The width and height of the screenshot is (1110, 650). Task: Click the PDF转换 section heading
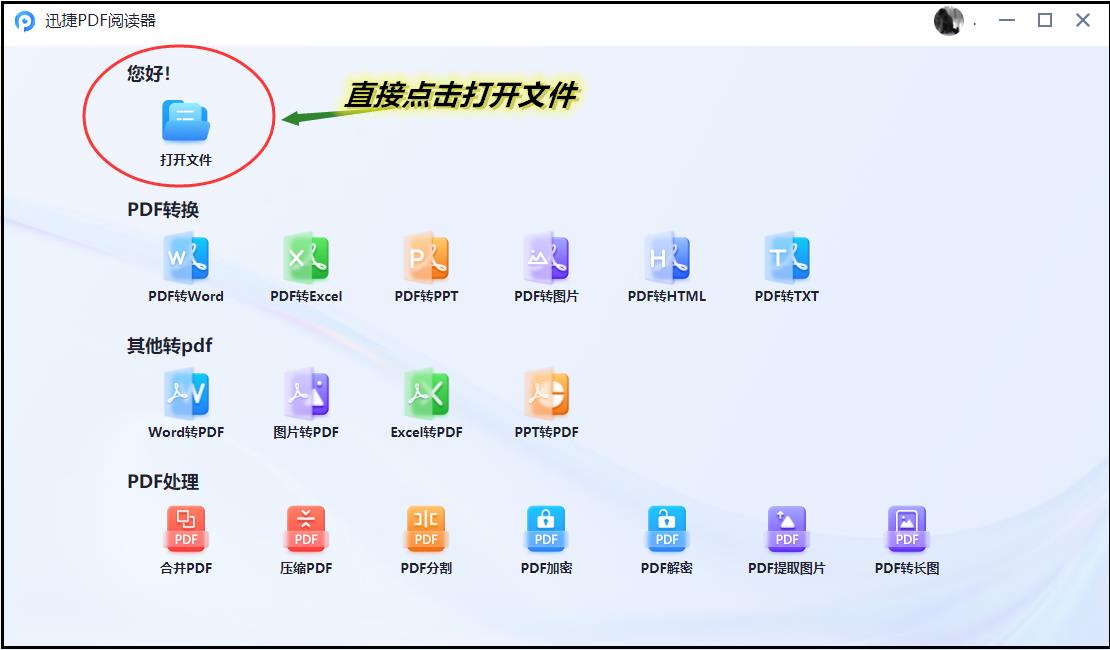[x=163, y=210]
